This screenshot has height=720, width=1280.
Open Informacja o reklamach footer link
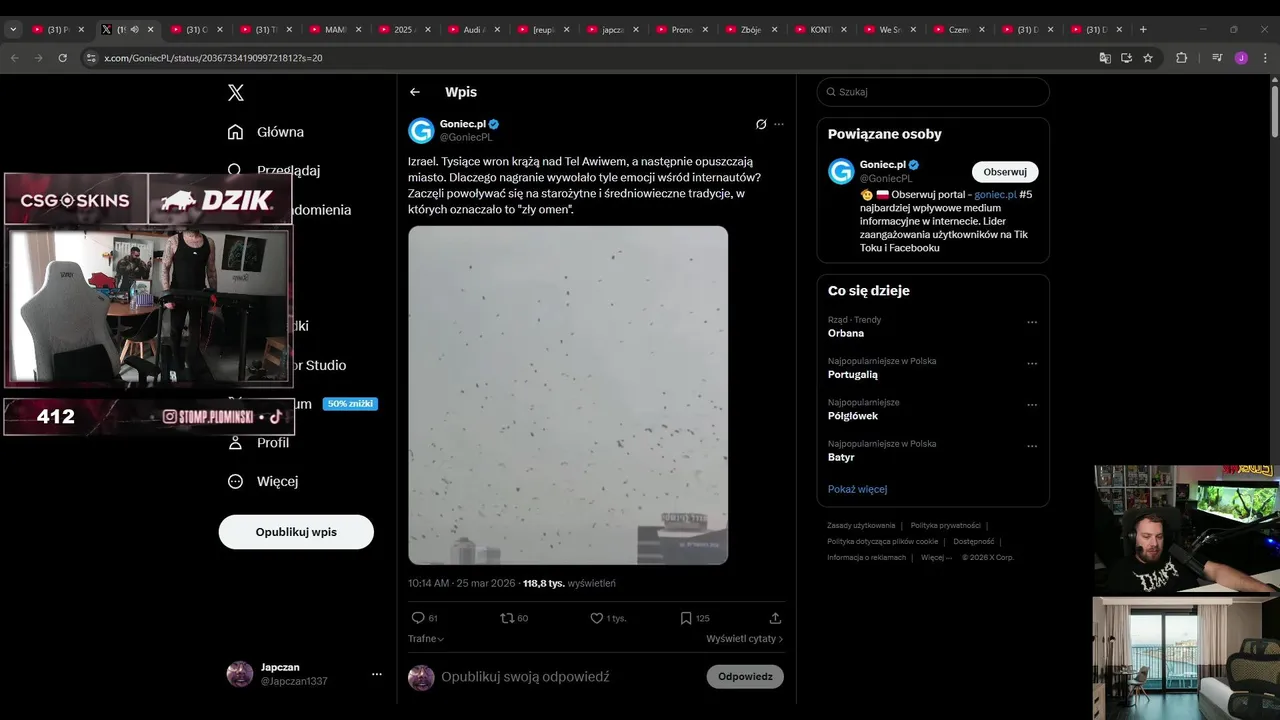(x=866, y=557)
